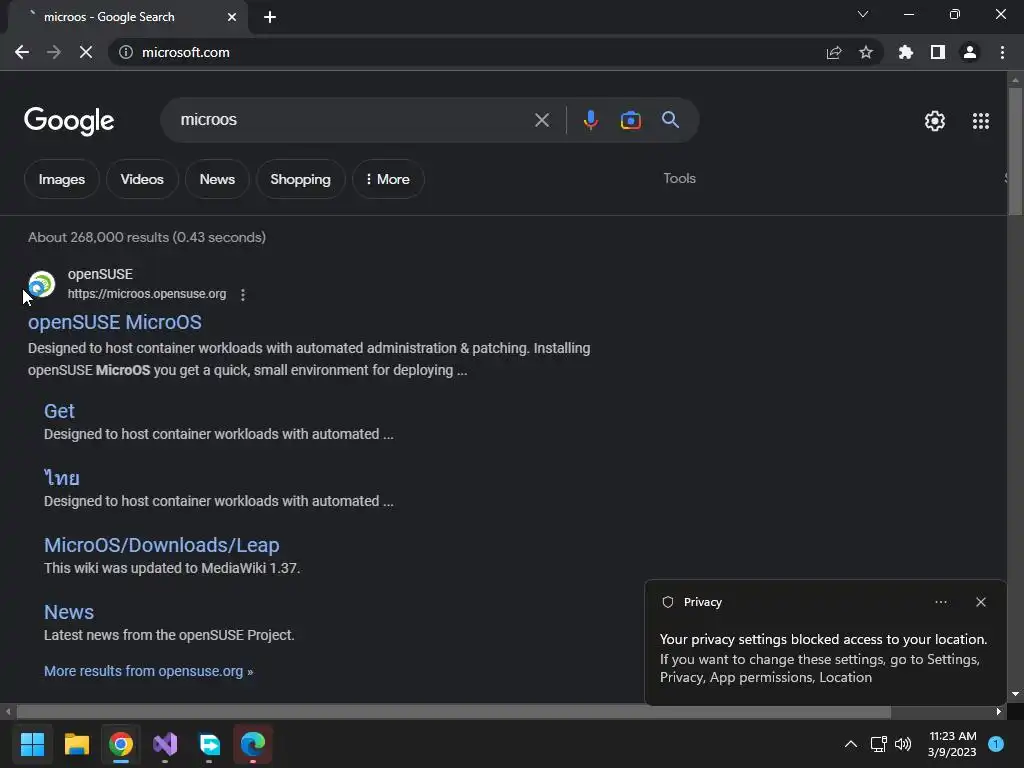Viewport: 1024px width, 768px height.
Task: Open the ไทย sitelink
Action: pyautogui.click(x=61, y=477)
